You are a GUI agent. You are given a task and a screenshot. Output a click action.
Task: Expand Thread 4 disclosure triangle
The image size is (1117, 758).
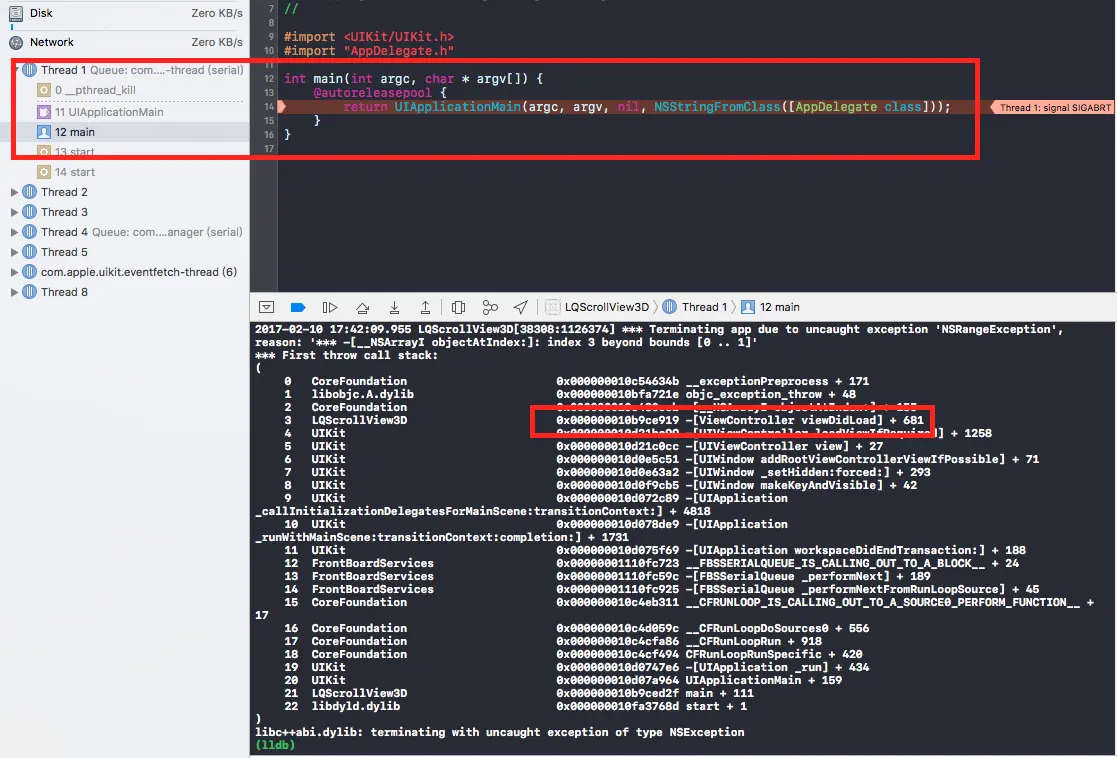(x=14, y=232)
